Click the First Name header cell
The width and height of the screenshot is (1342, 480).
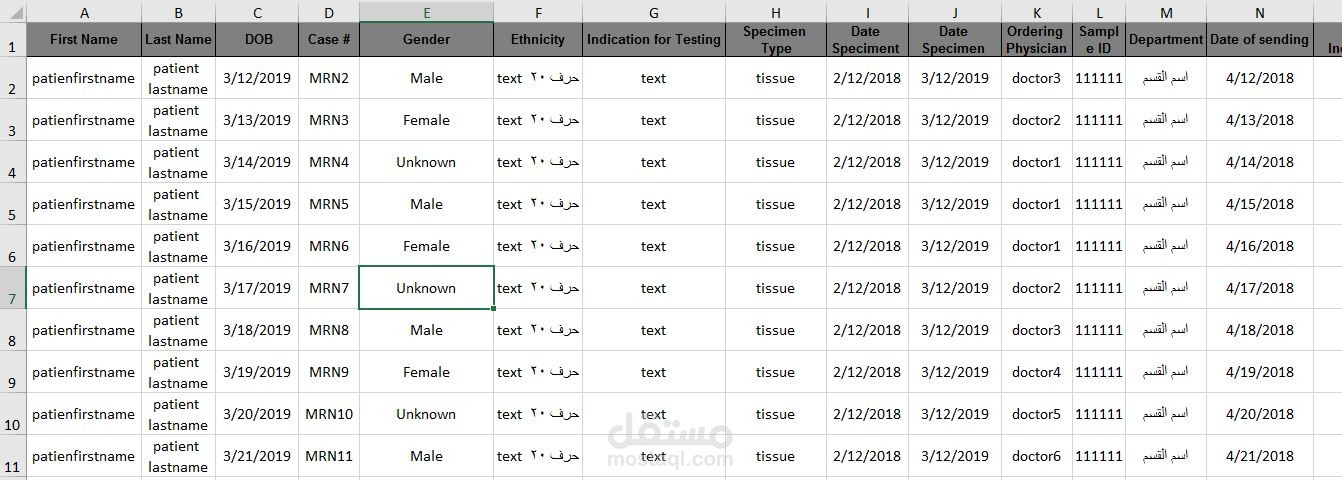(83, 40)
